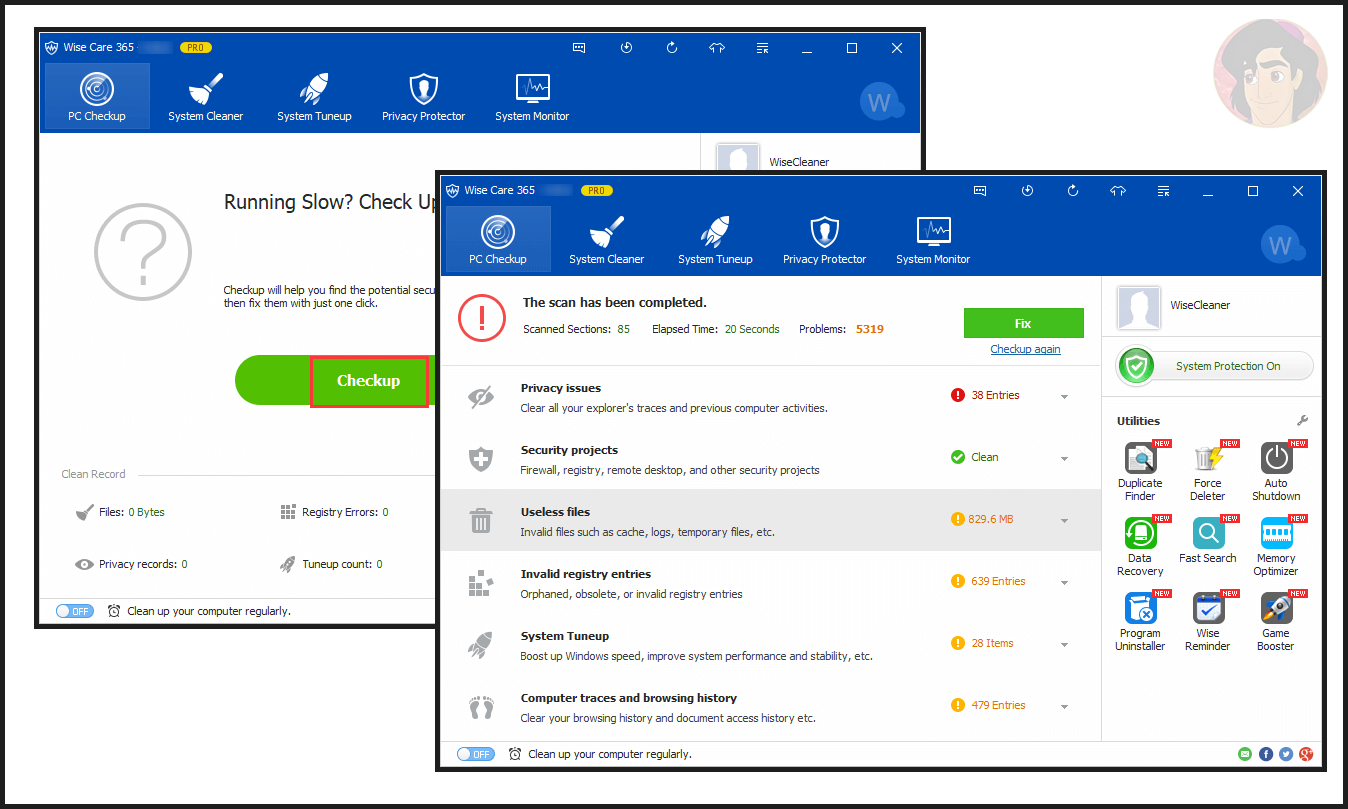Open Game Booster utility
Screen dimensions: 1348x809
[1276, 621]
